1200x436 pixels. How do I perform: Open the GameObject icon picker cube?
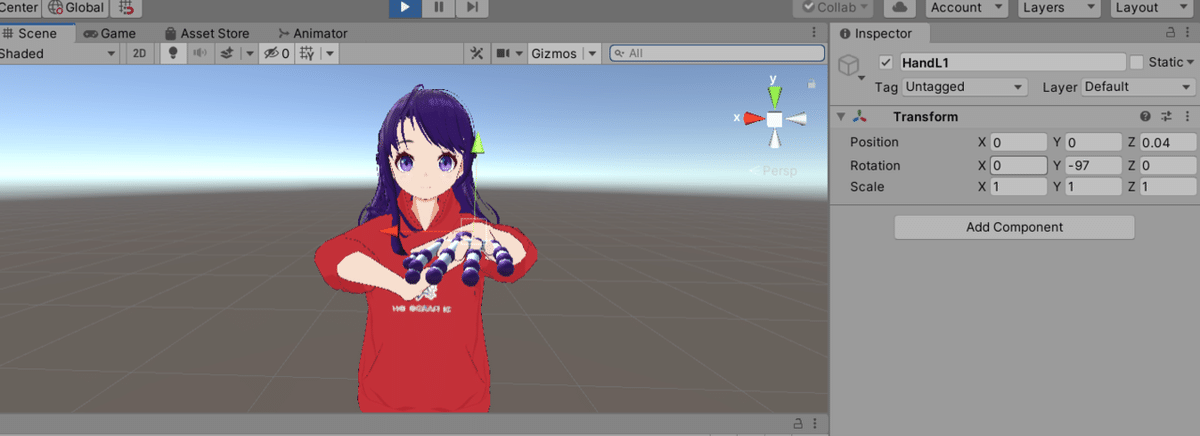point(849,66)
